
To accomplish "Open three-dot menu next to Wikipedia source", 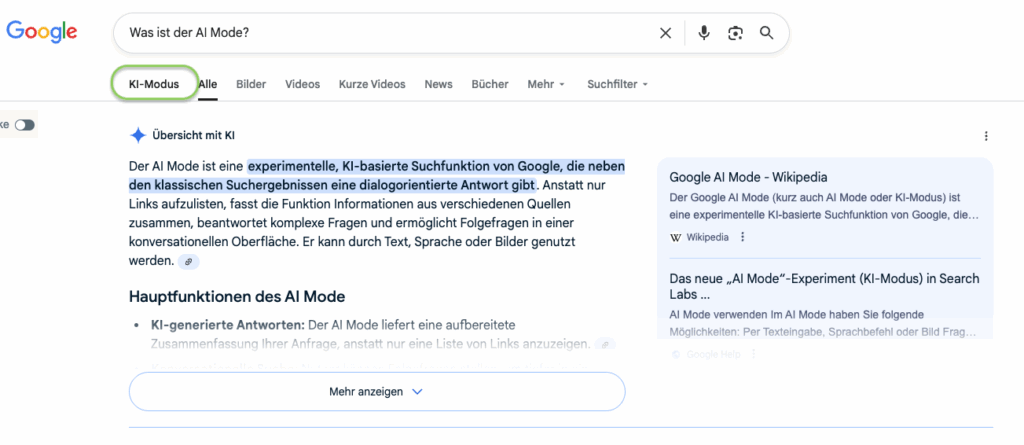I will pyautogui.click(x=742, y=237).
